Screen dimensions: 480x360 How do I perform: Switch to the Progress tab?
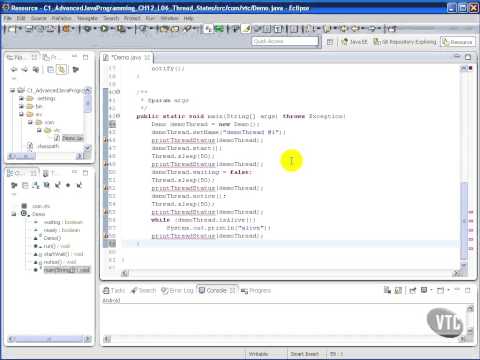(256, 290)
